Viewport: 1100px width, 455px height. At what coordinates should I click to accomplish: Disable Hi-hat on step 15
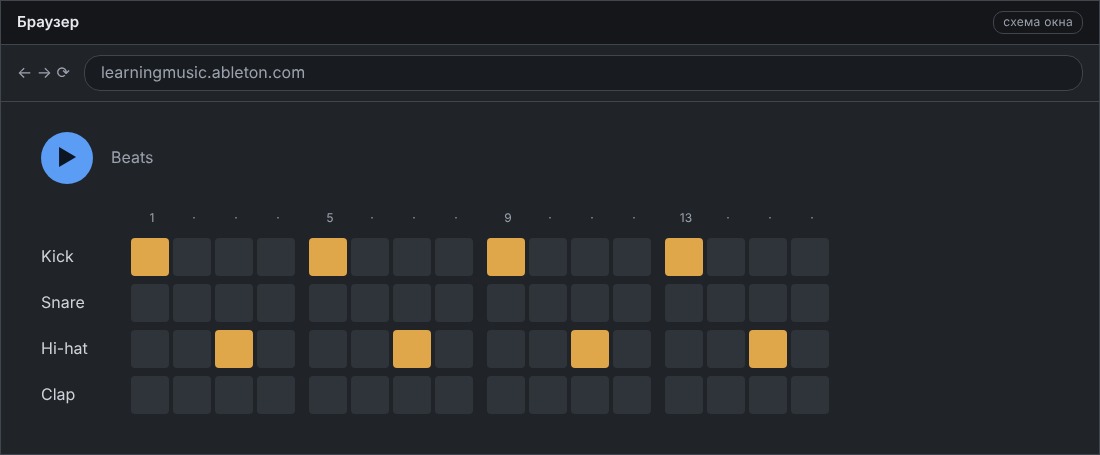768,349
